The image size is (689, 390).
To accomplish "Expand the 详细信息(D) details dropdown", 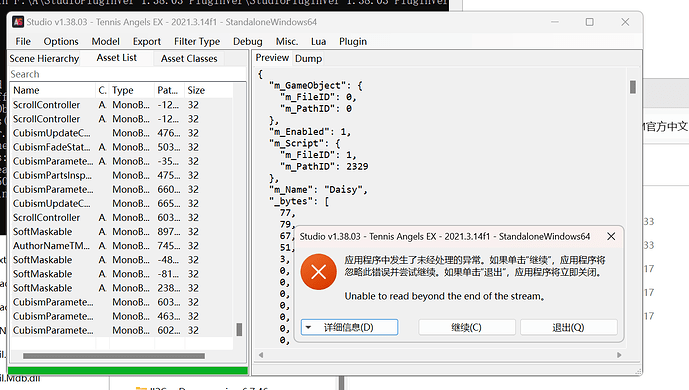I will (x=349, y=327).
